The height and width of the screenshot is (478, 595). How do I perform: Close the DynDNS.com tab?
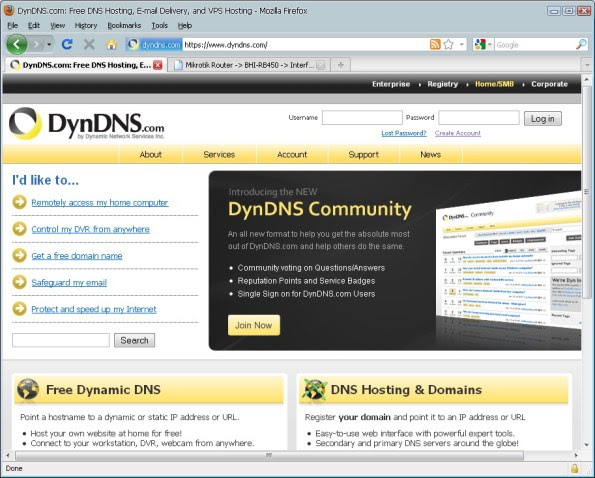(157, 65)
